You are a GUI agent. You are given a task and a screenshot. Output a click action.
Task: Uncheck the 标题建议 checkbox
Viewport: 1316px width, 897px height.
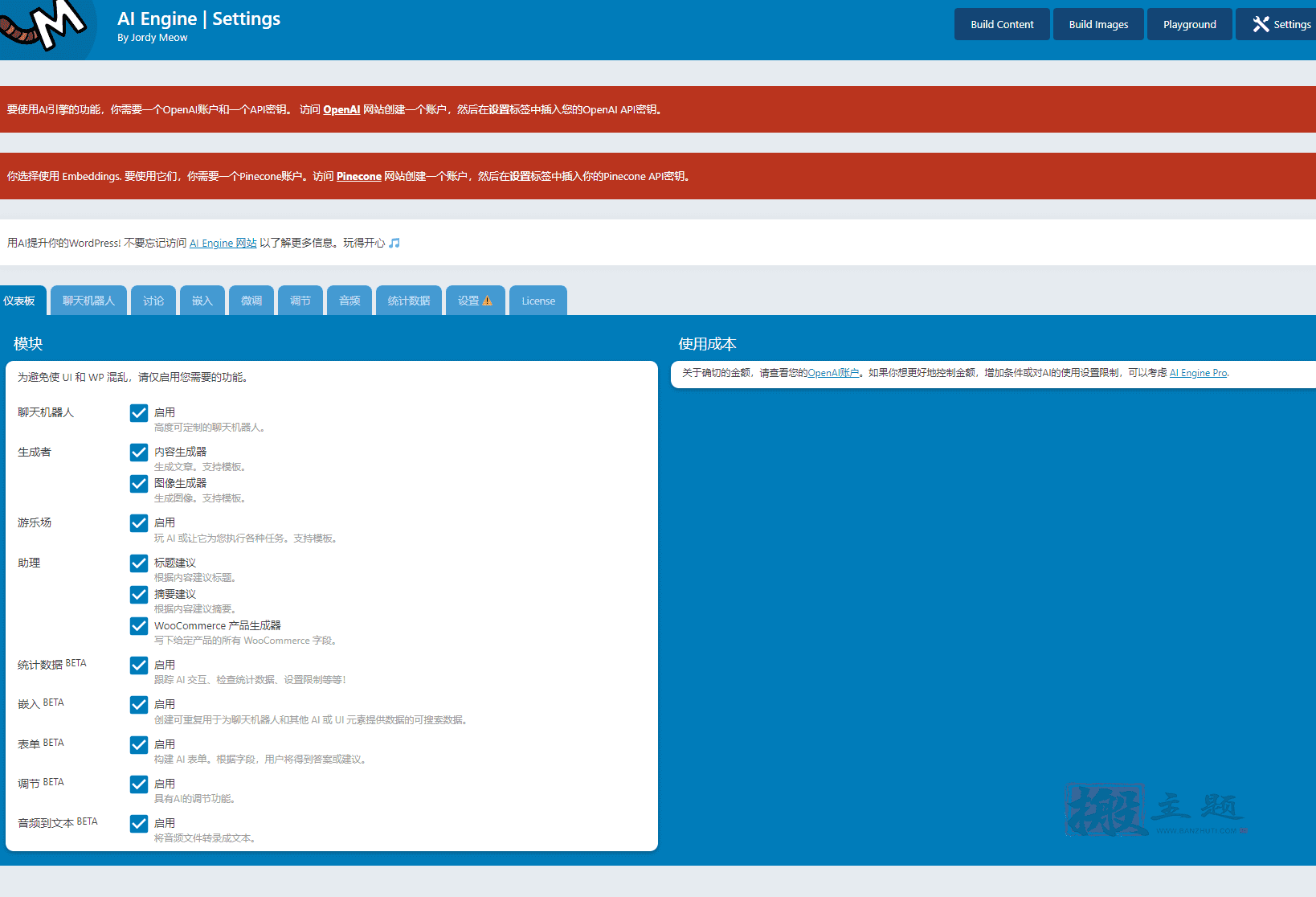coord(139,563)
